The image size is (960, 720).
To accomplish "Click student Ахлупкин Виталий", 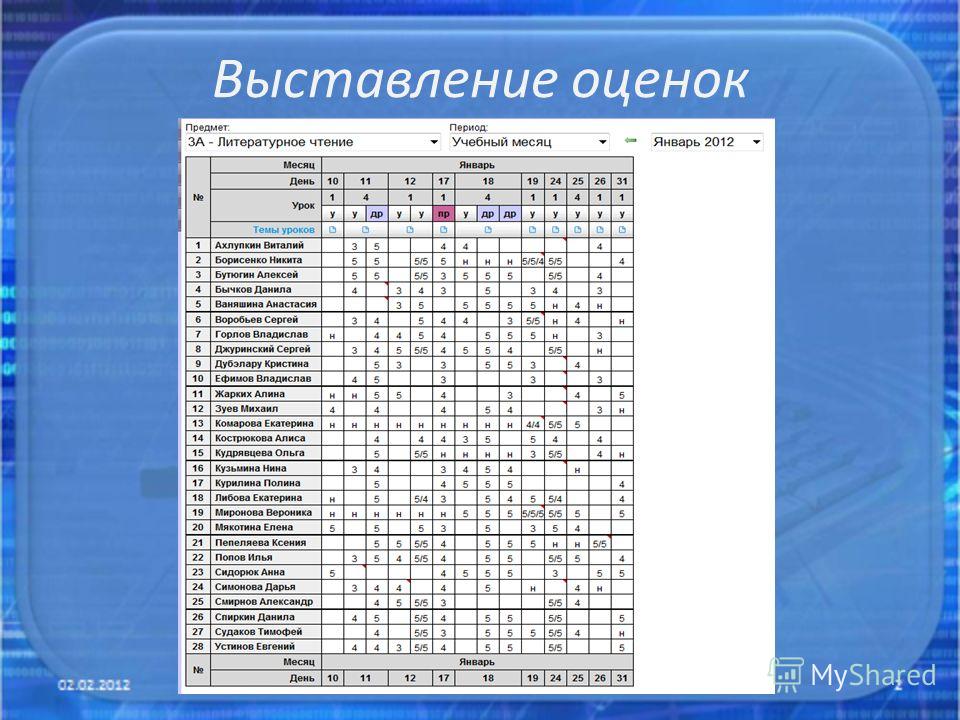I will [x=259, y=245].
